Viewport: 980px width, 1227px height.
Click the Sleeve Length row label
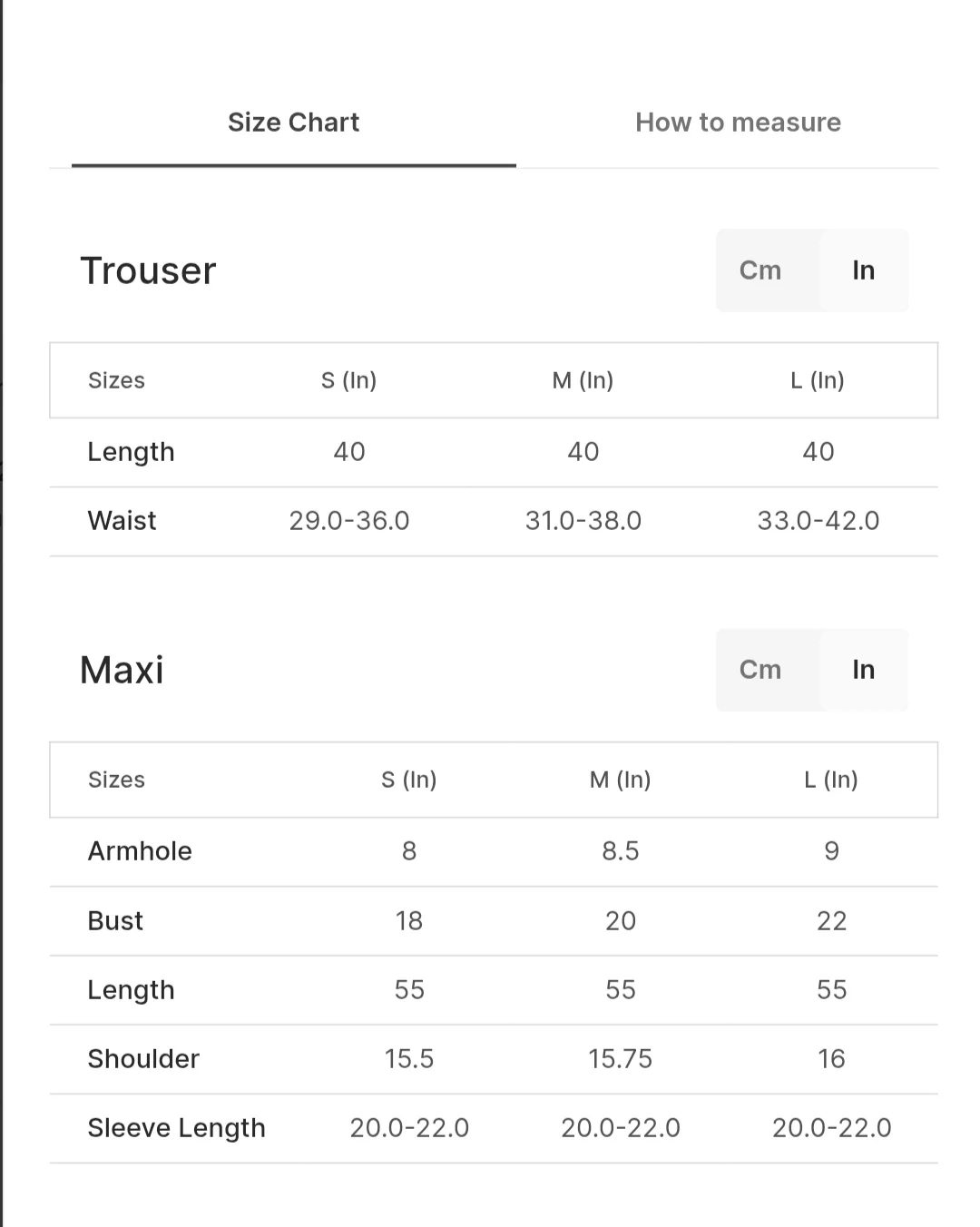176,1128
